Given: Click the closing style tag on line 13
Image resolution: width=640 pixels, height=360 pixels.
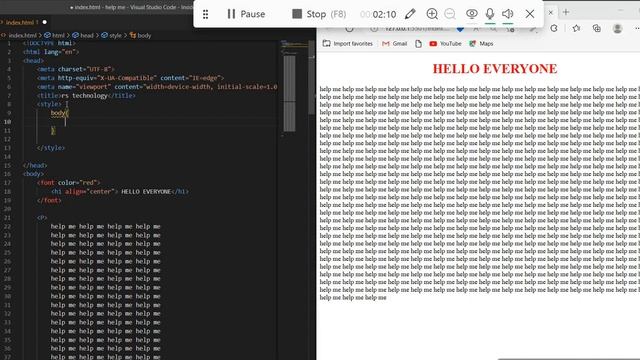Looking at the screenshot, I should click(51, 148).
